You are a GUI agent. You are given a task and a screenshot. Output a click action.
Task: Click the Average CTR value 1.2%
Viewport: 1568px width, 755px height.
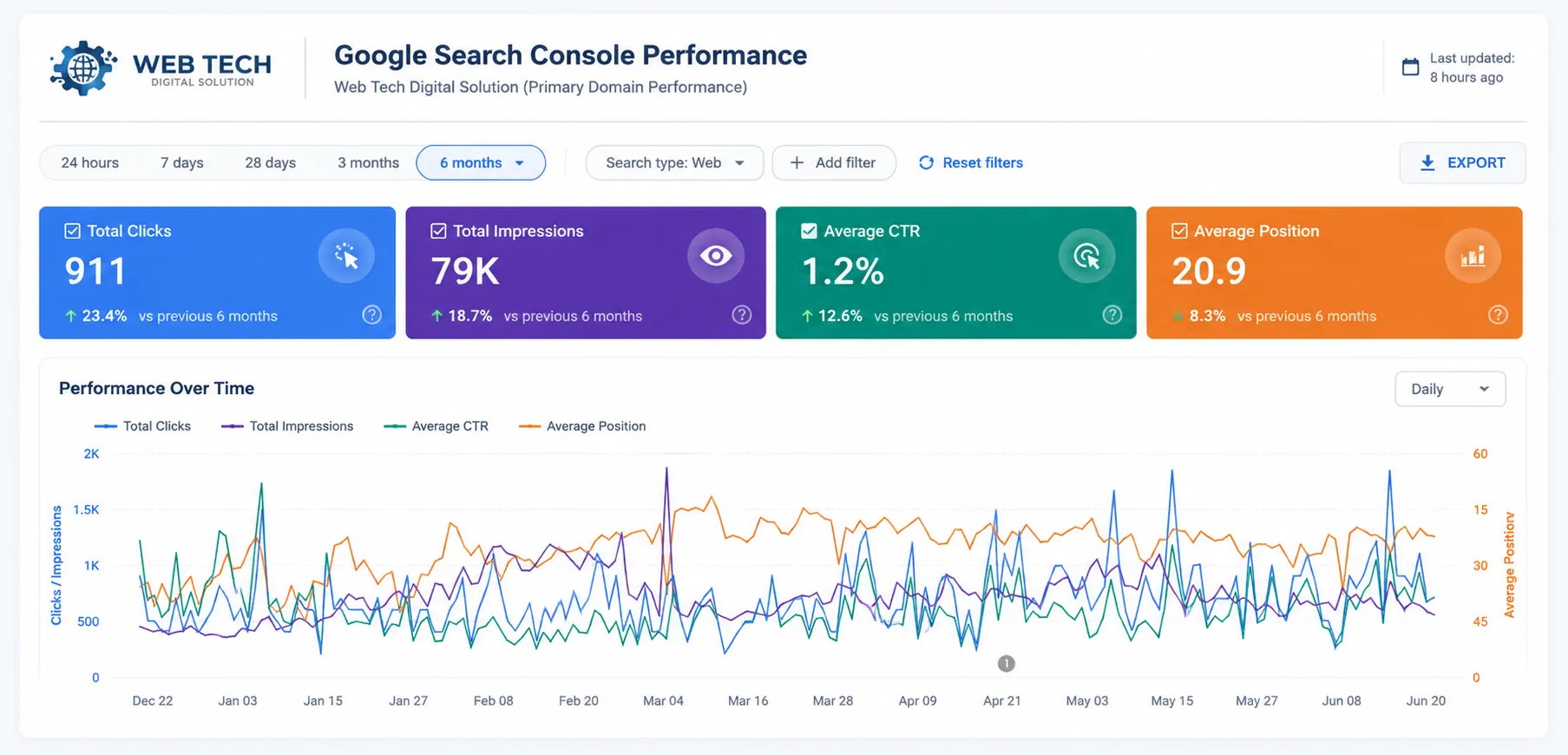[843, 272]
